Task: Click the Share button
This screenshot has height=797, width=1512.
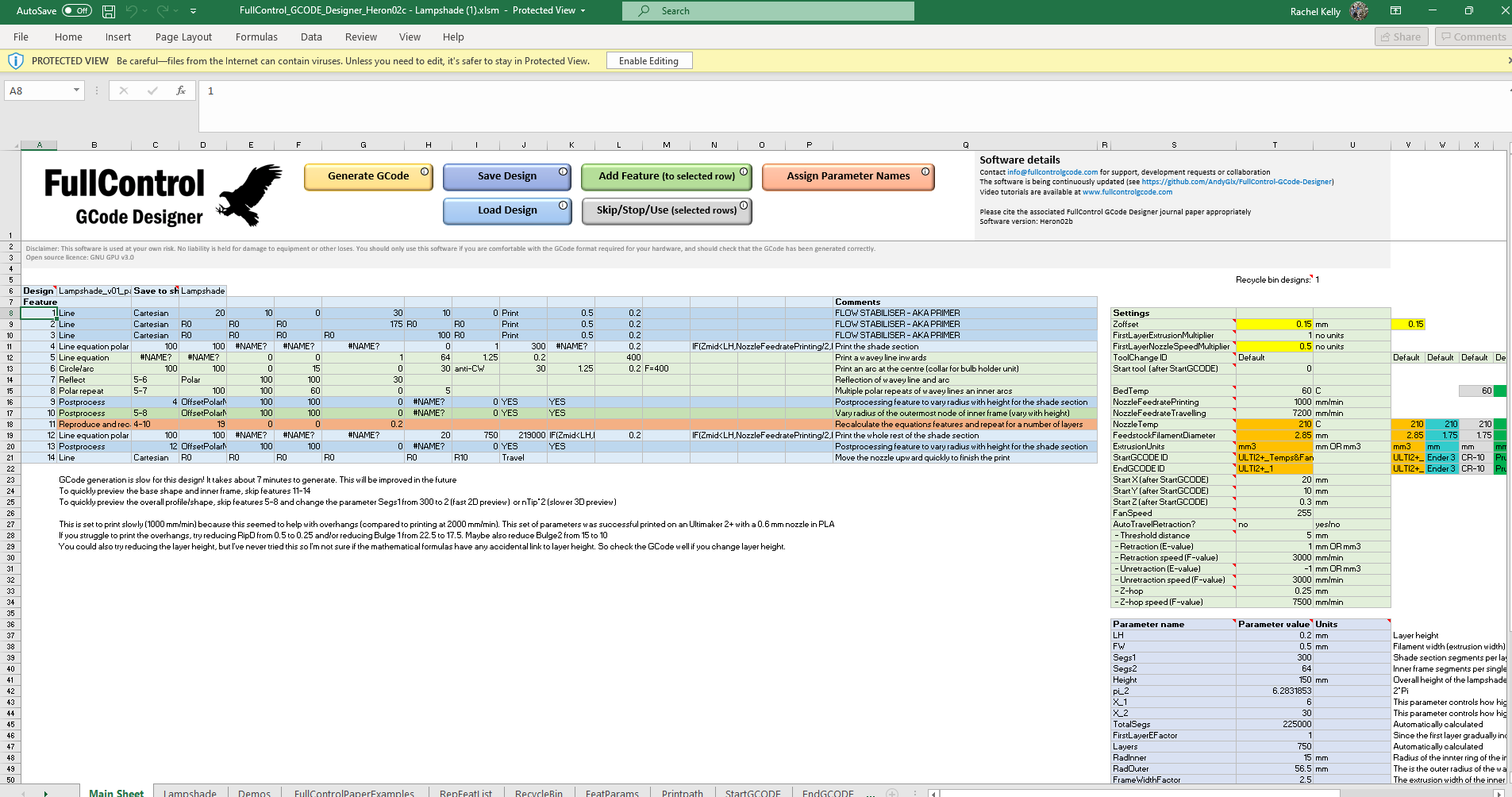Action: tap(1401, 37)
